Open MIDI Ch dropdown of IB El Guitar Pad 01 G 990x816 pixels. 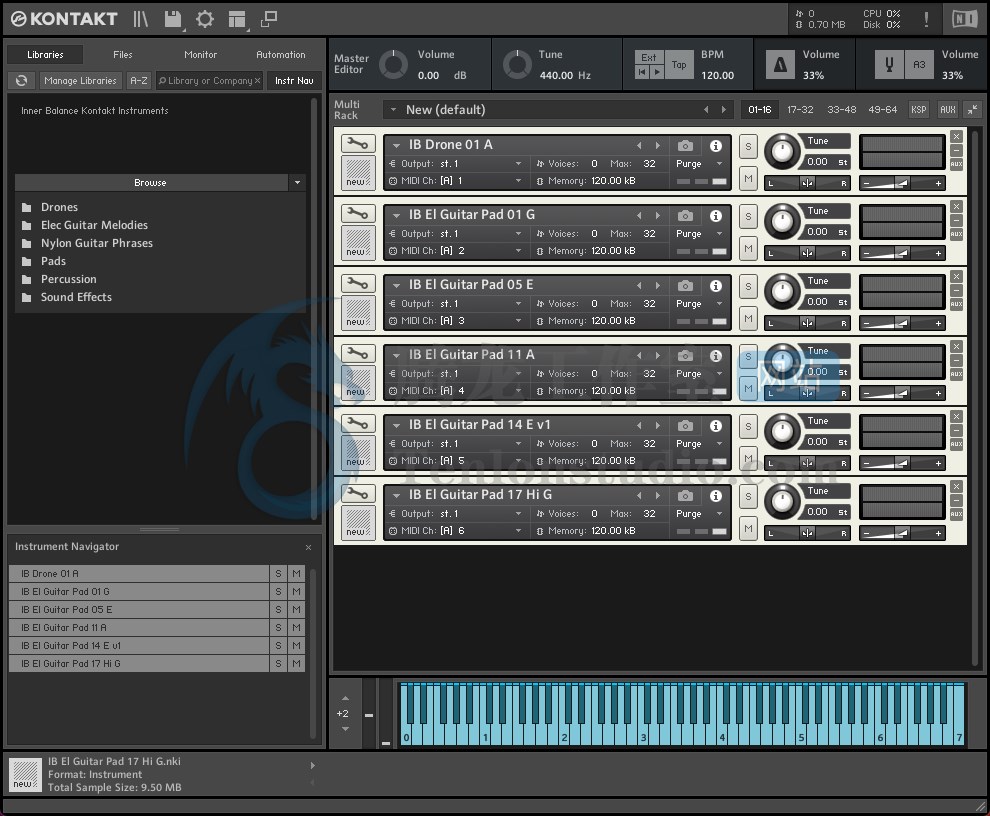click(x=518, y=251)
